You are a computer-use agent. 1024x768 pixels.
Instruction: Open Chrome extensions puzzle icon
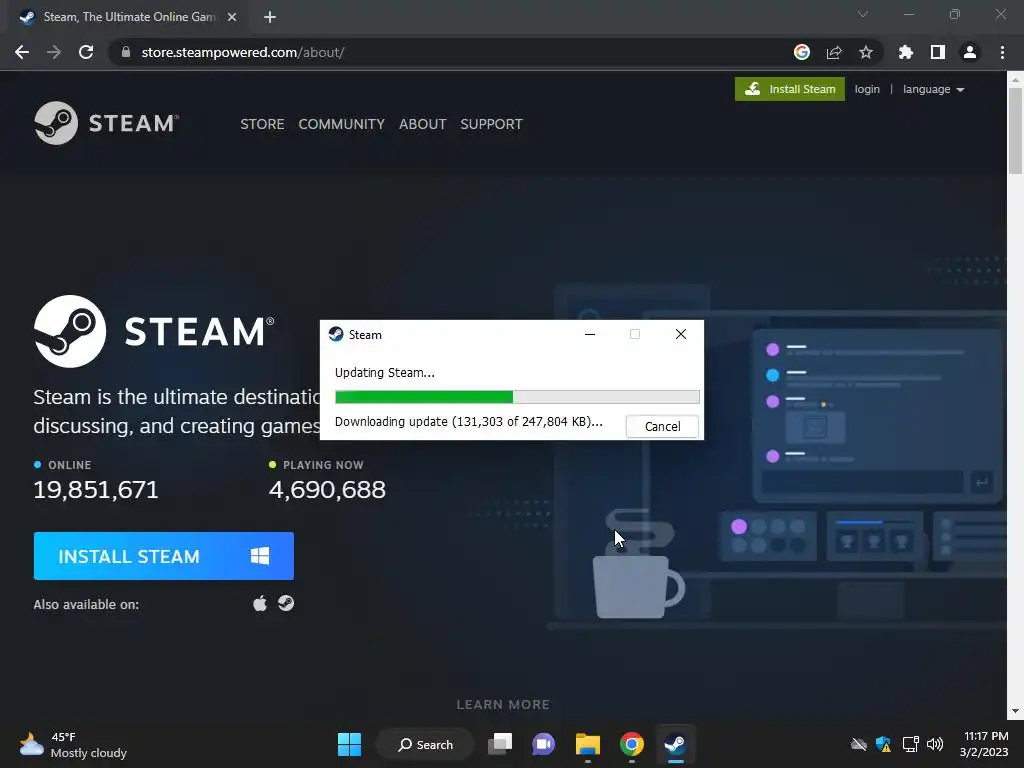[906, 52]
